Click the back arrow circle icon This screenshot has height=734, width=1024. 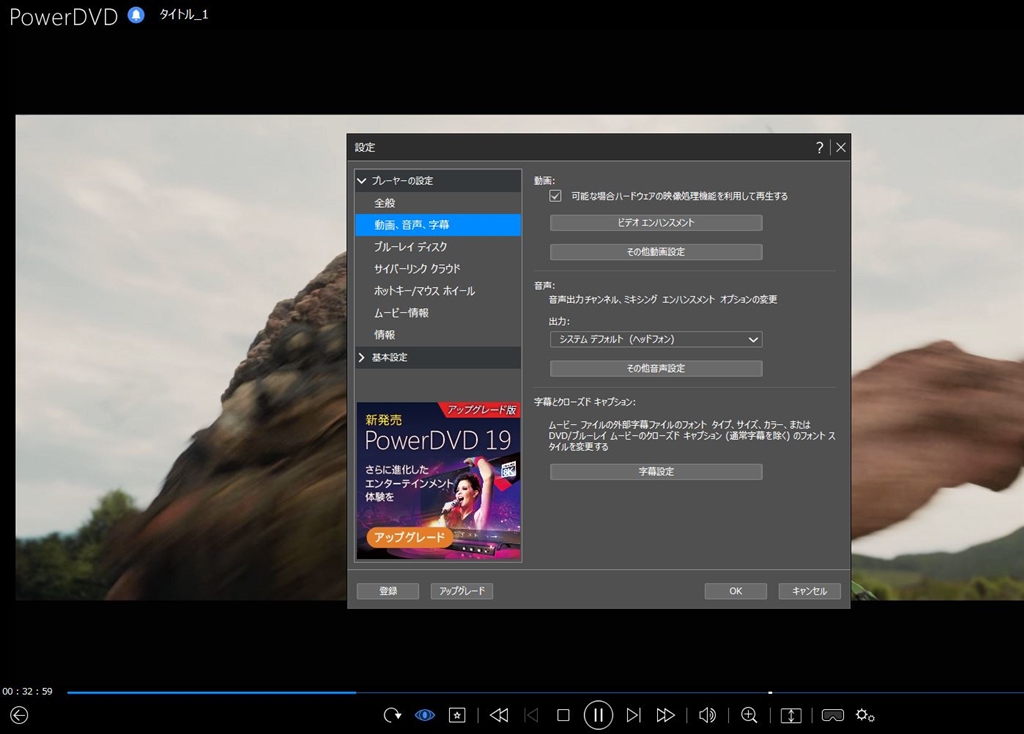tap(19, 715)
